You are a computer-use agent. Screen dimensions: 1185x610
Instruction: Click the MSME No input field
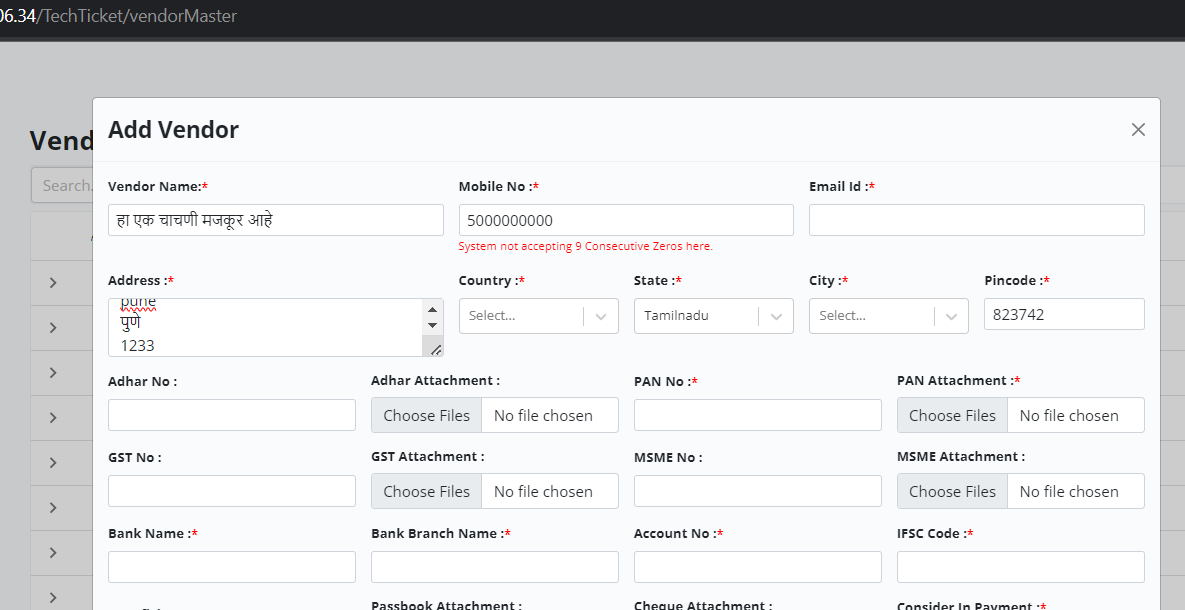point(757,491)
